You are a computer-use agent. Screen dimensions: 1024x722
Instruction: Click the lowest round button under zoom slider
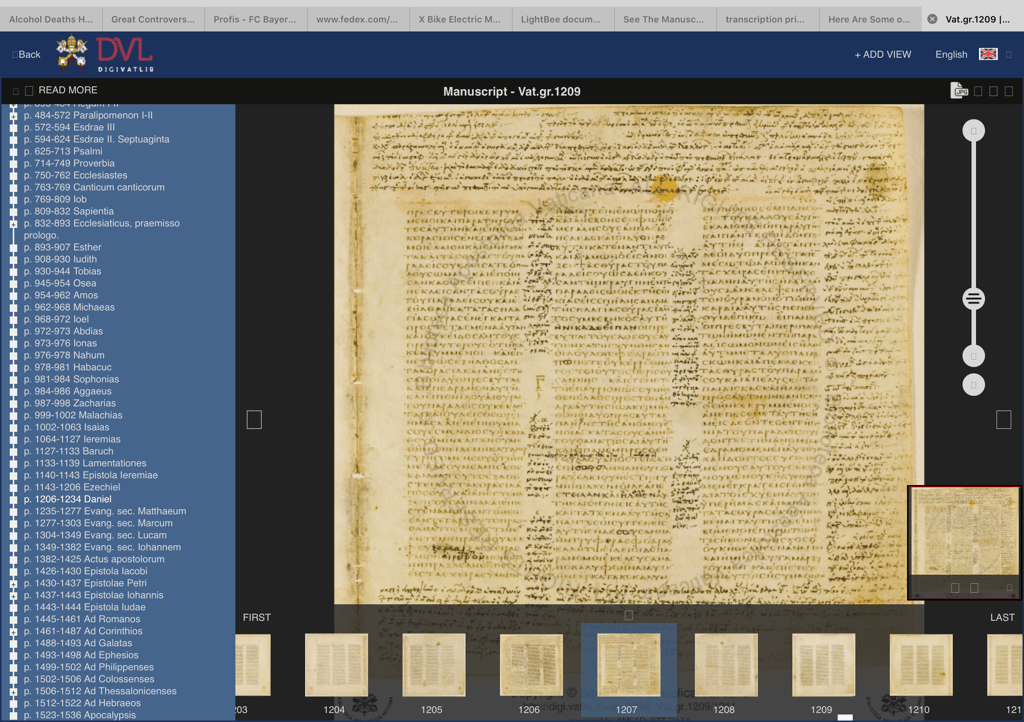pos(973,385)
